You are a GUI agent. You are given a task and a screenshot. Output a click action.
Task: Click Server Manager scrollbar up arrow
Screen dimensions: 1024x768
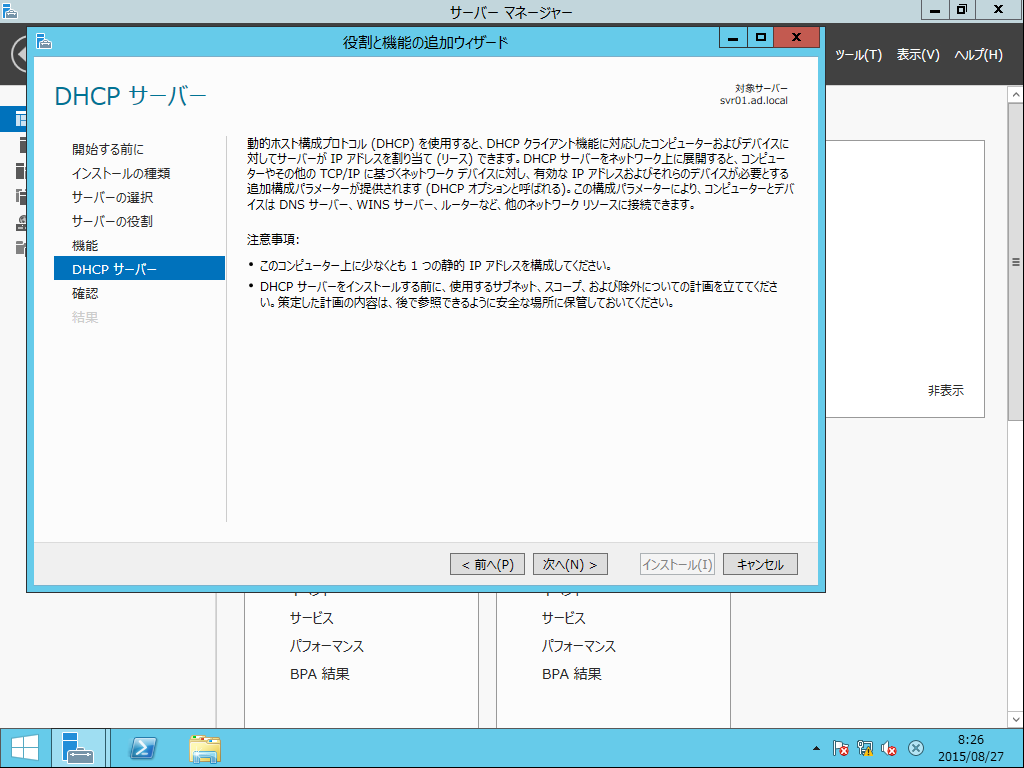coord(1016,95)
